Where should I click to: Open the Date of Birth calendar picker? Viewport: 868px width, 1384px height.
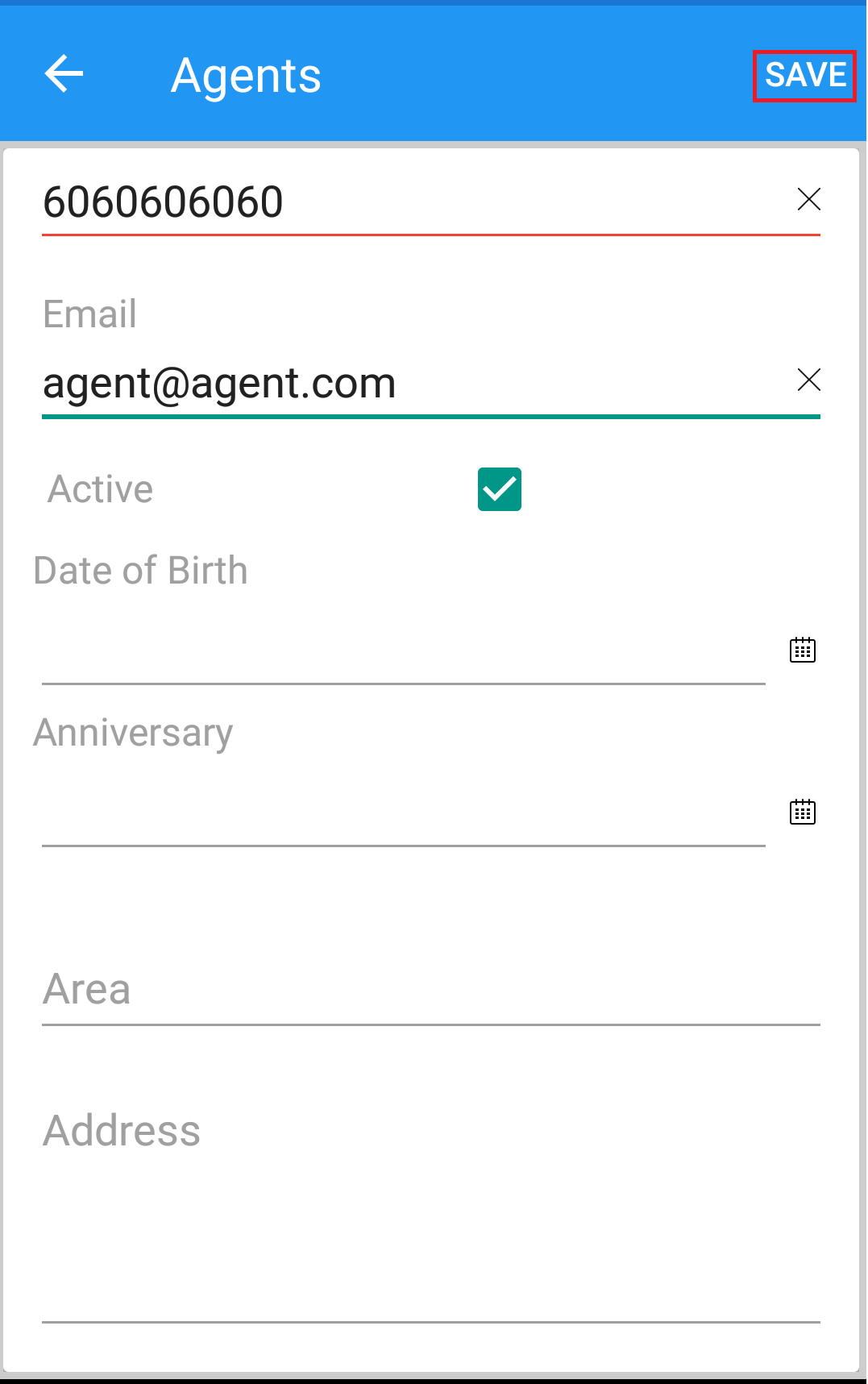(803, 649)
